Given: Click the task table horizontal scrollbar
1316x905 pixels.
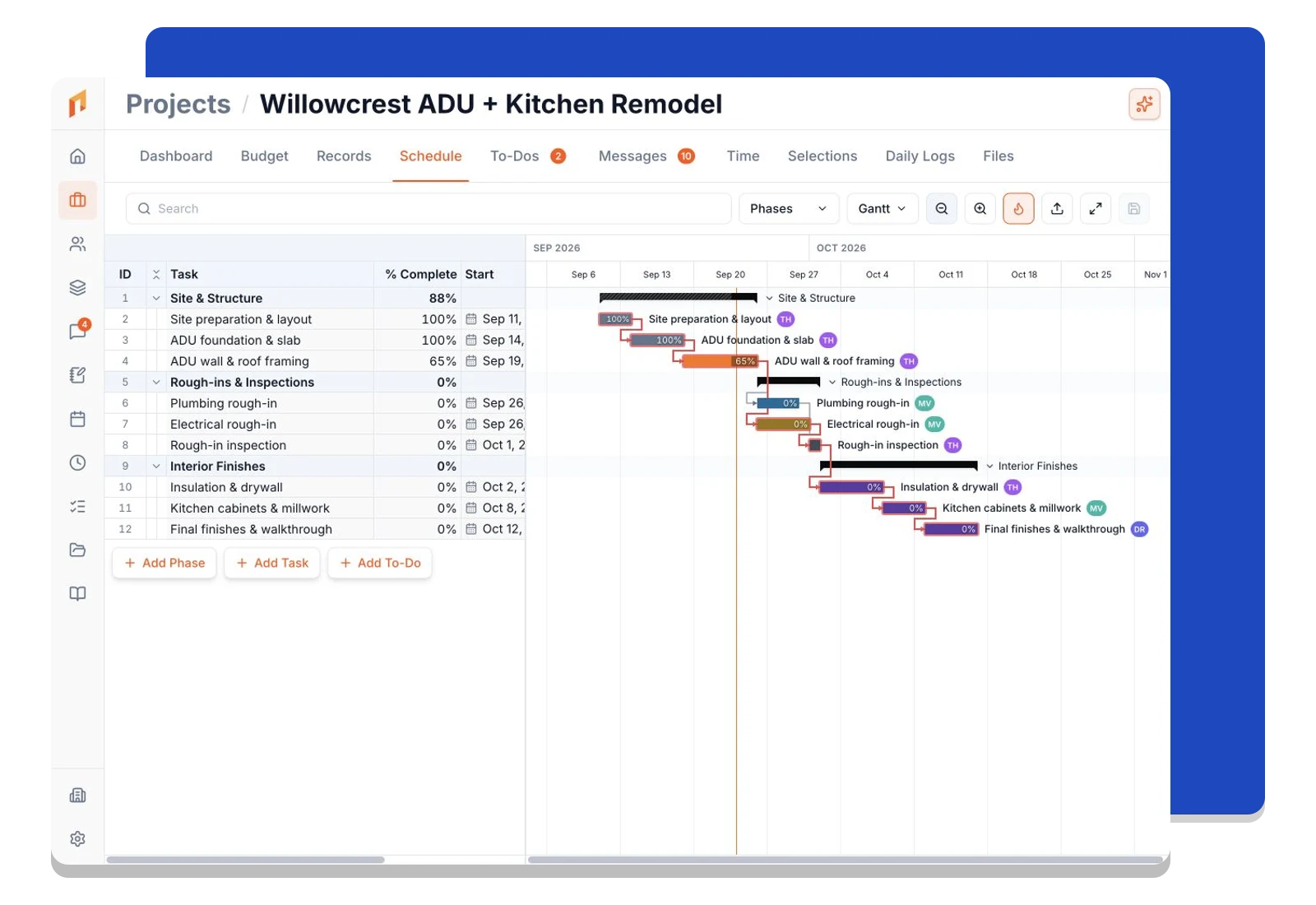Looking at the screenshot, I should coord(245,860).
